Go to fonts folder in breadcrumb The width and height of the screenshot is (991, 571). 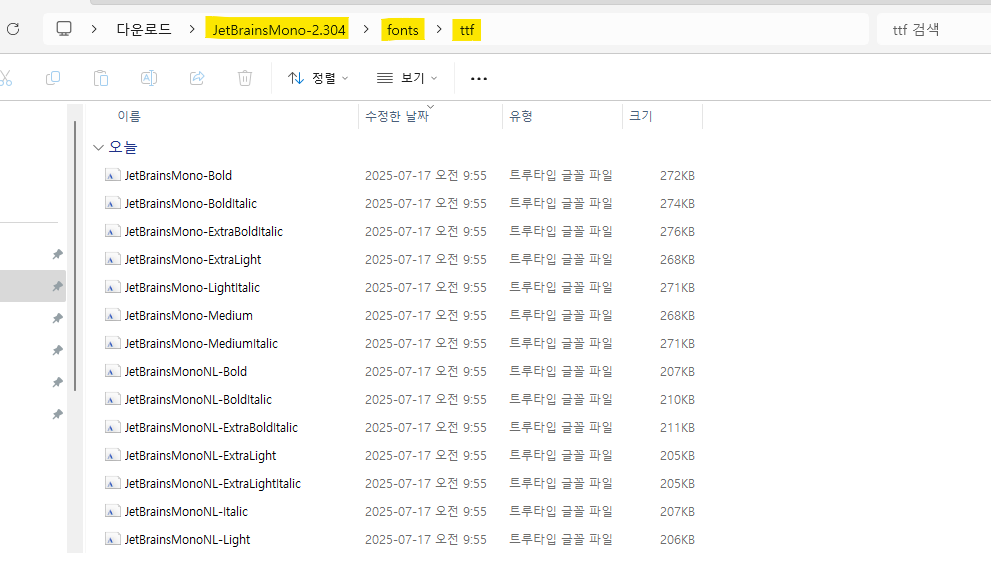(403, 30)
